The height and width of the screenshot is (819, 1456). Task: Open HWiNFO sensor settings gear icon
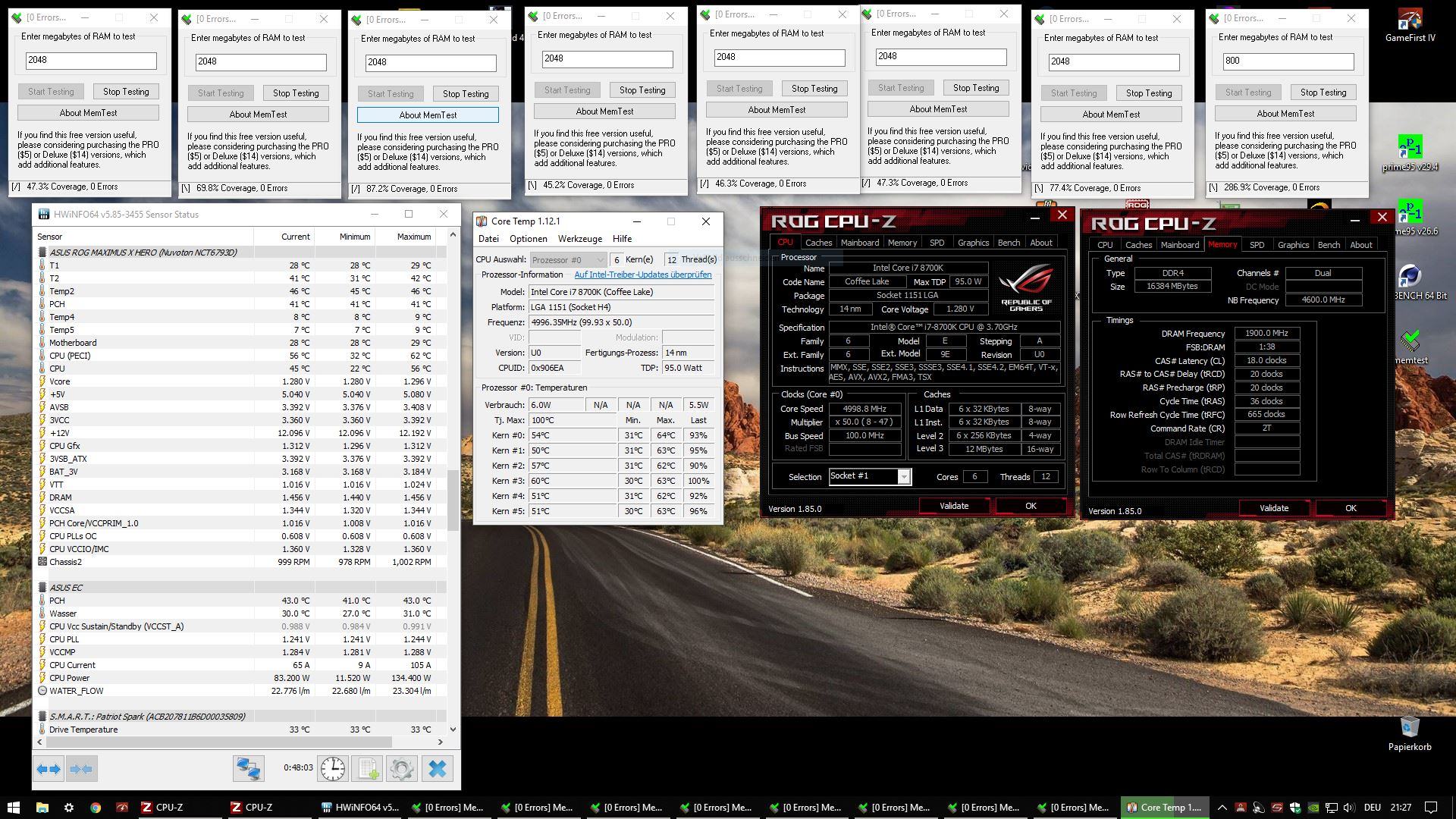pyautogui.click(x=402, y=769)
